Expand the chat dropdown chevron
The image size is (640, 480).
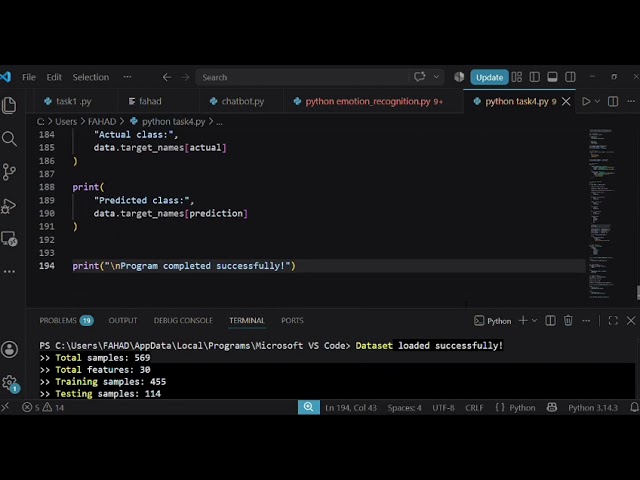tap(436, 77)
